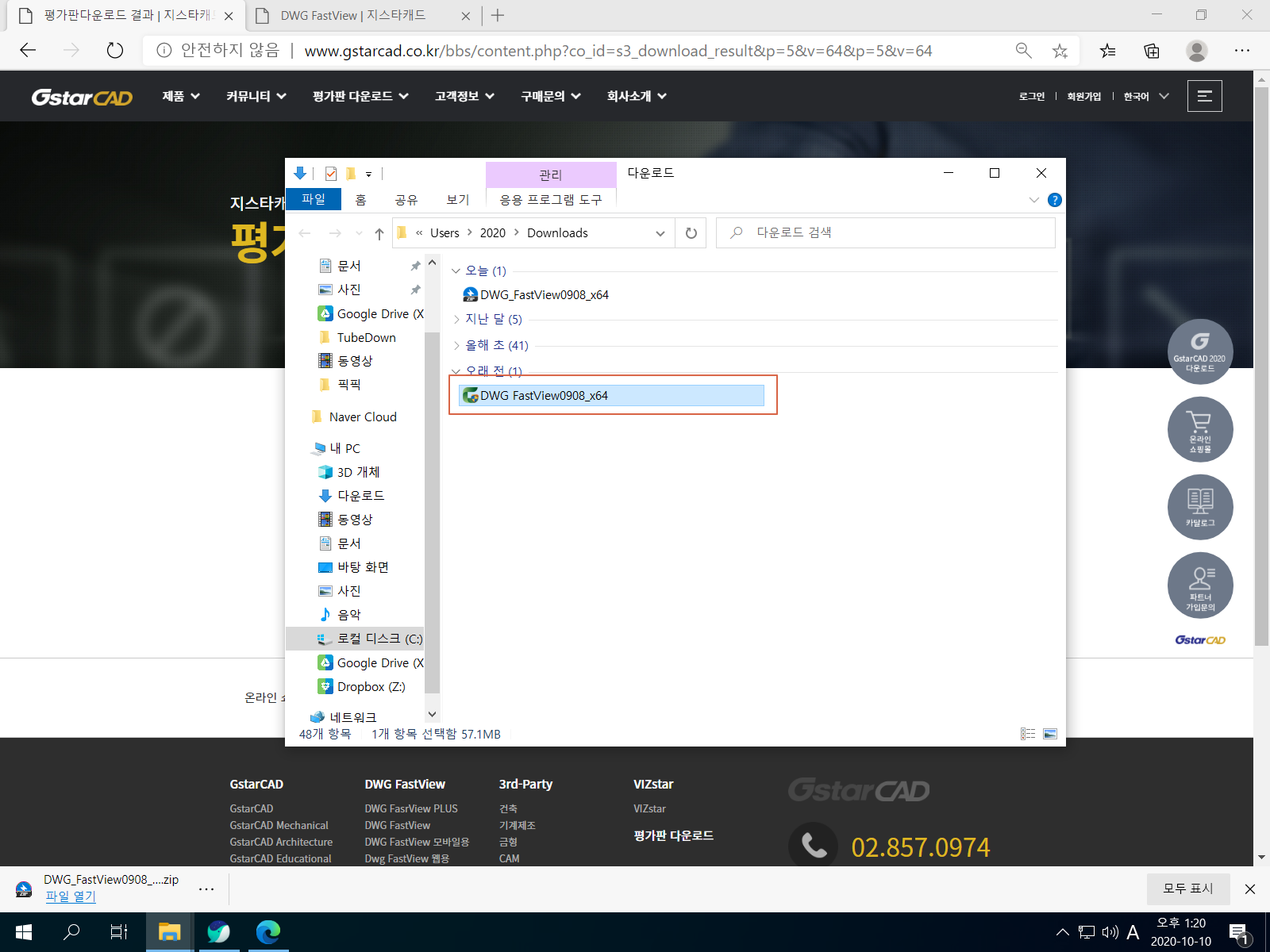Click Explorer refresh button beside address path
Screen dimensions: 1270x952
tap(691, 233)
